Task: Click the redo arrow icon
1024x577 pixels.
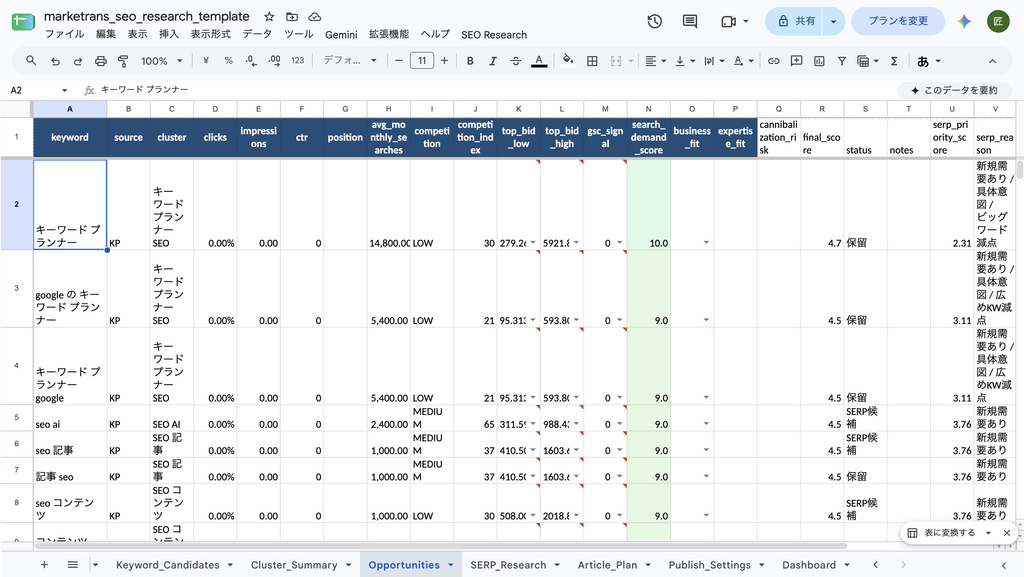Action: point(78,61)
